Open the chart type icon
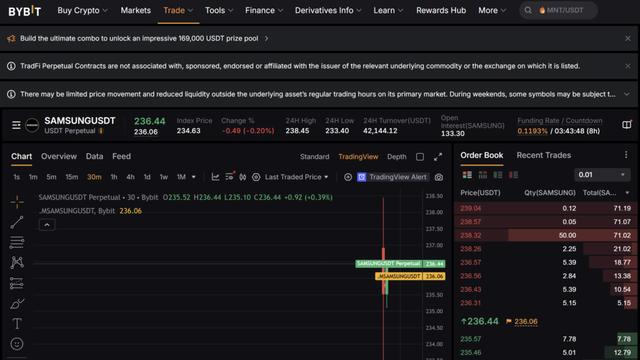640x360 pixels. tap(215, 177)
